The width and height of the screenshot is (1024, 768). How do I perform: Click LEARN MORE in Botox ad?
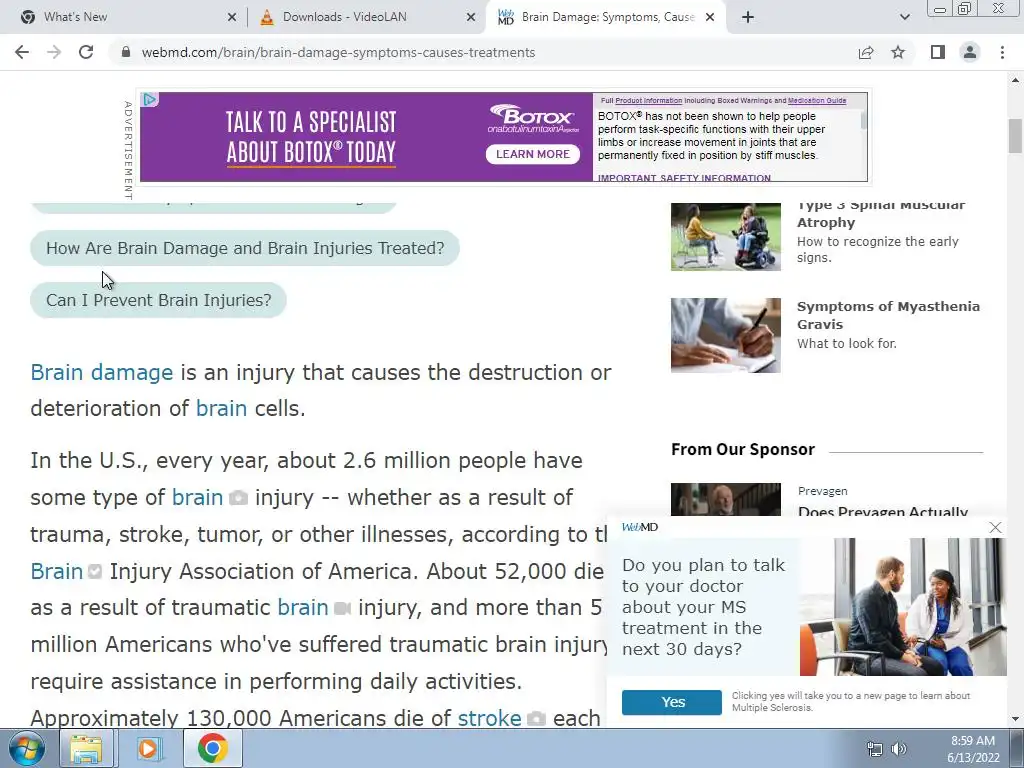[x=533, y=154]
